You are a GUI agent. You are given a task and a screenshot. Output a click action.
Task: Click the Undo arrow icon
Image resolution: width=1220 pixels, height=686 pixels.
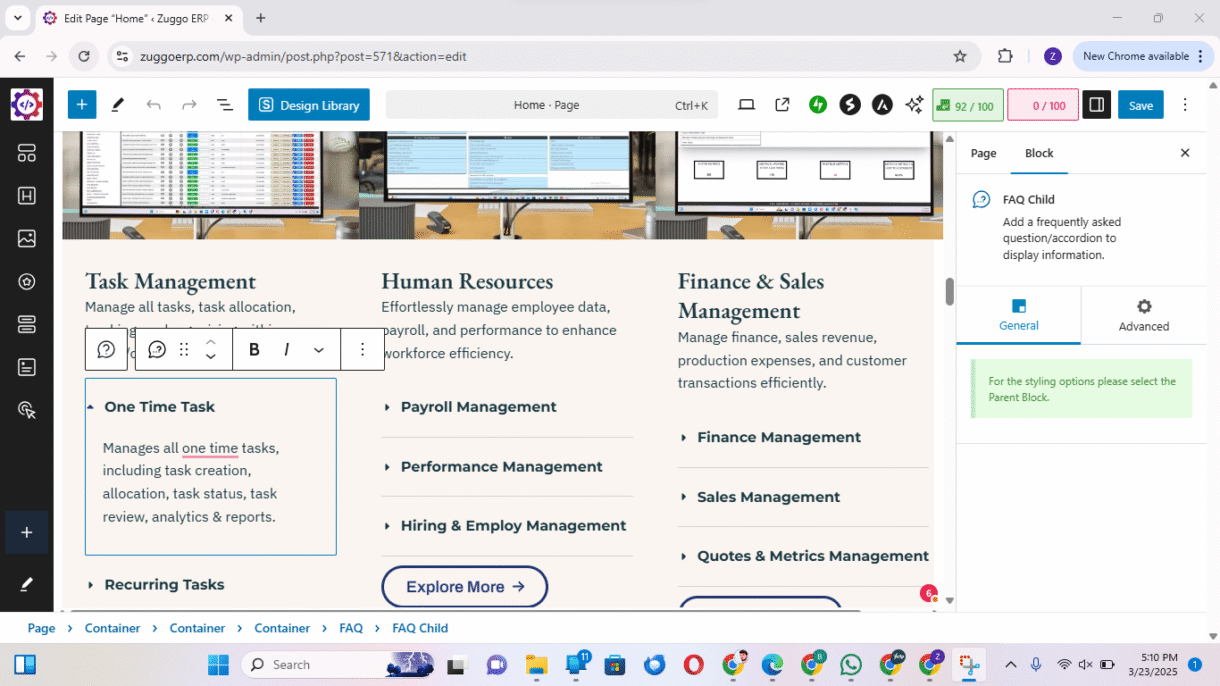point(153,105)
